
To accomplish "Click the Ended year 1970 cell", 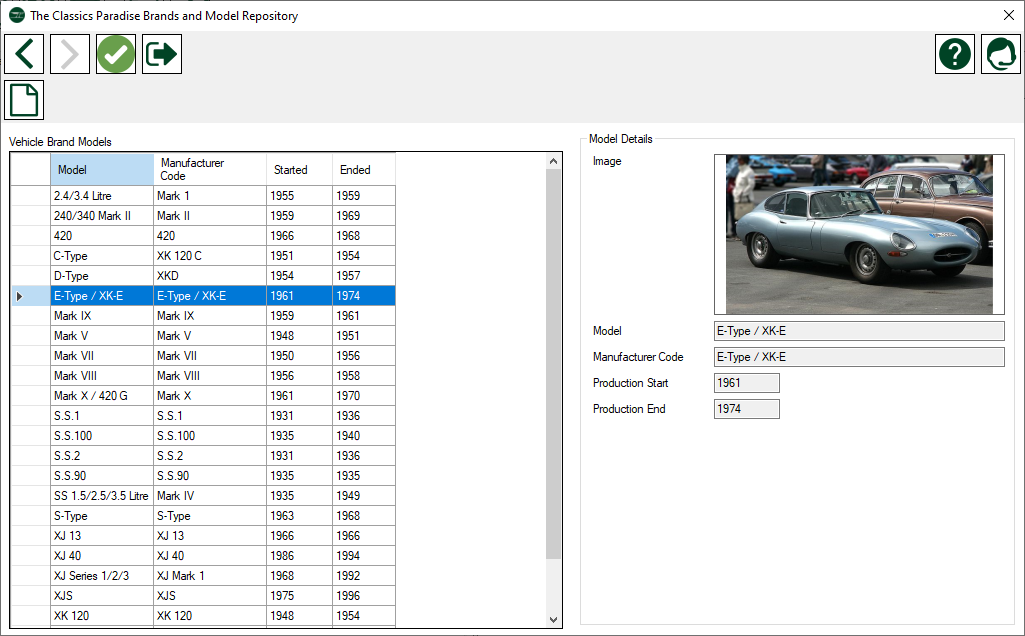I will (364, 396).
